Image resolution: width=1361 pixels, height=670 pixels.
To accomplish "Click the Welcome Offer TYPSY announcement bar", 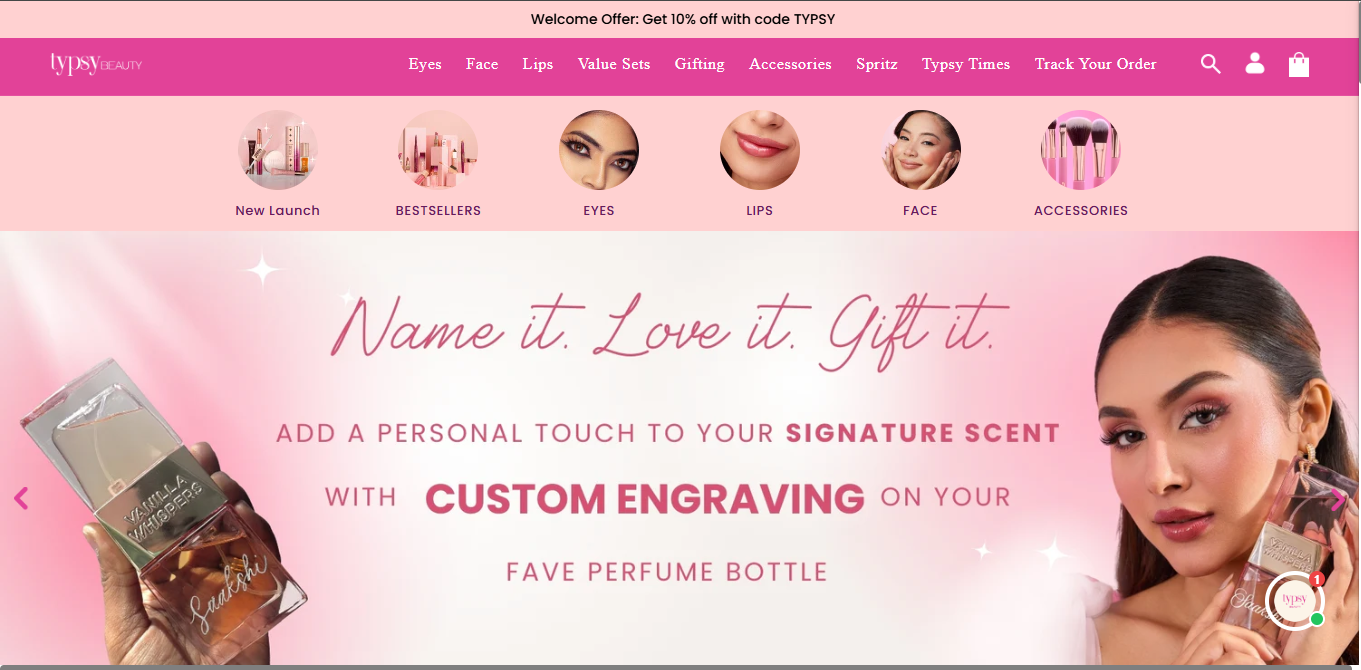I will tap(680, 19).
